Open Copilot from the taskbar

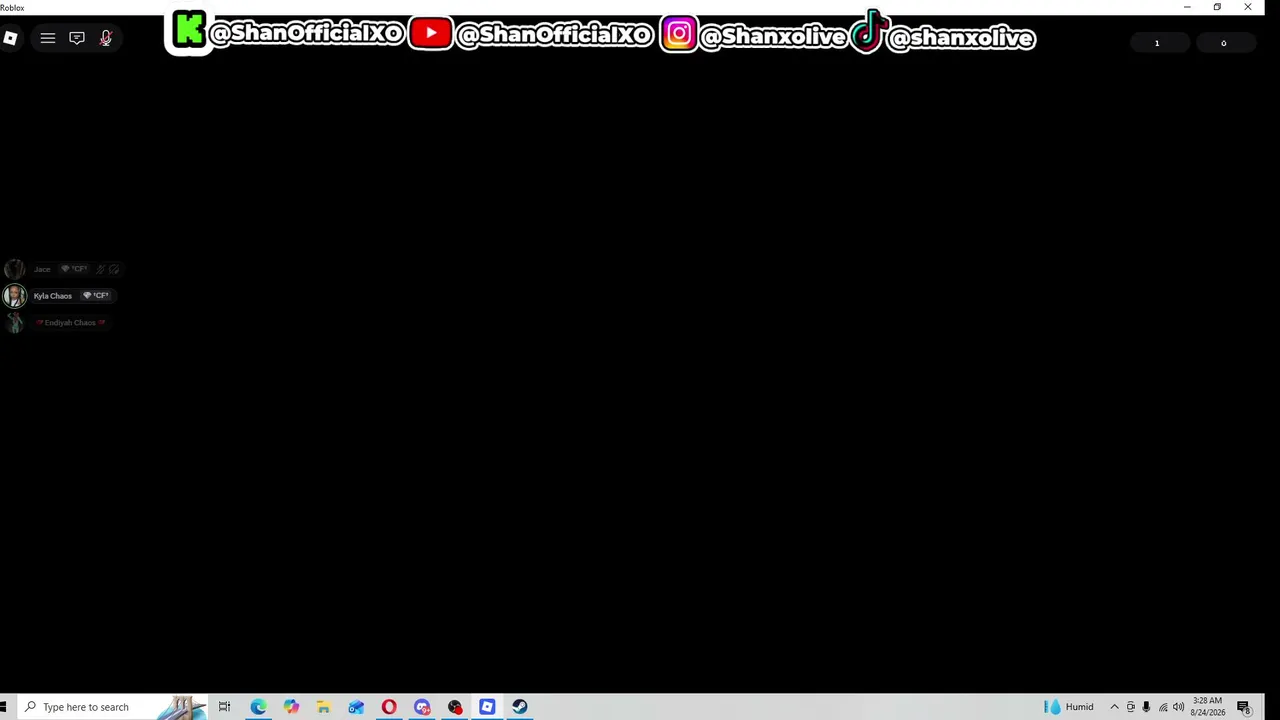tap(291, 707)
